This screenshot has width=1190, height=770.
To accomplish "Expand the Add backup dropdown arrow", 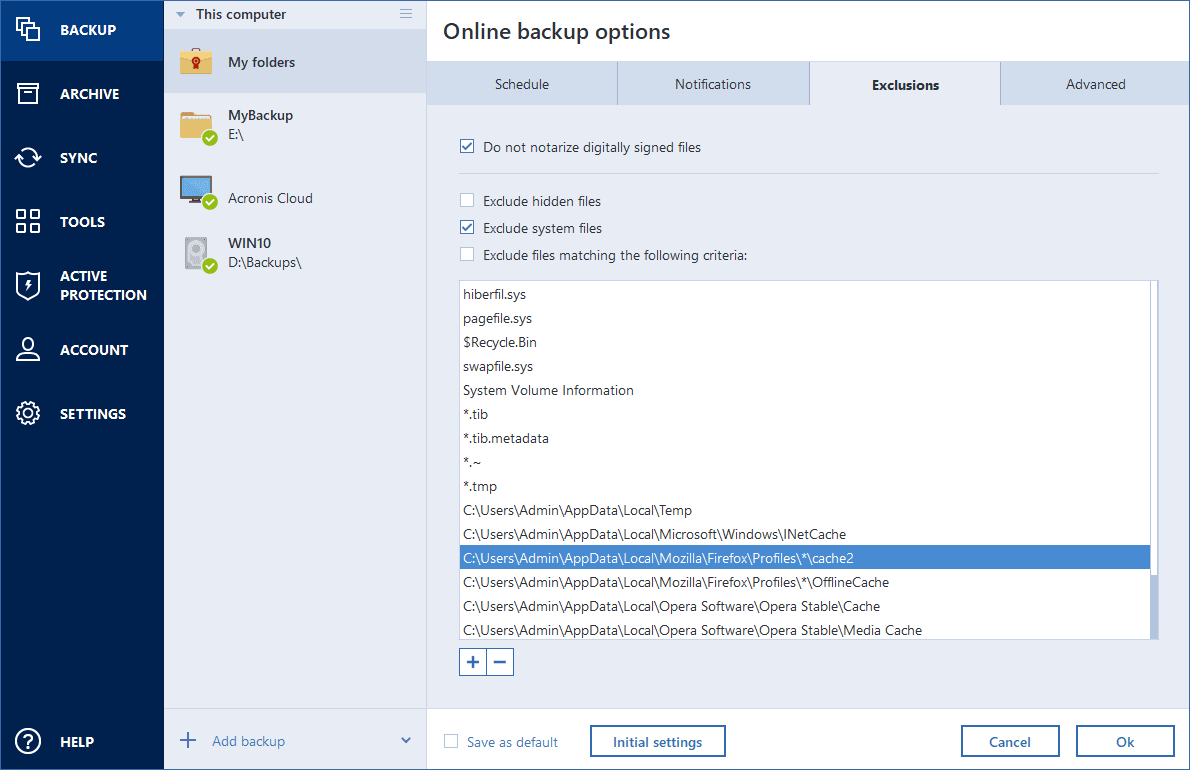I will pyautogui.click(x=406, y=741).
